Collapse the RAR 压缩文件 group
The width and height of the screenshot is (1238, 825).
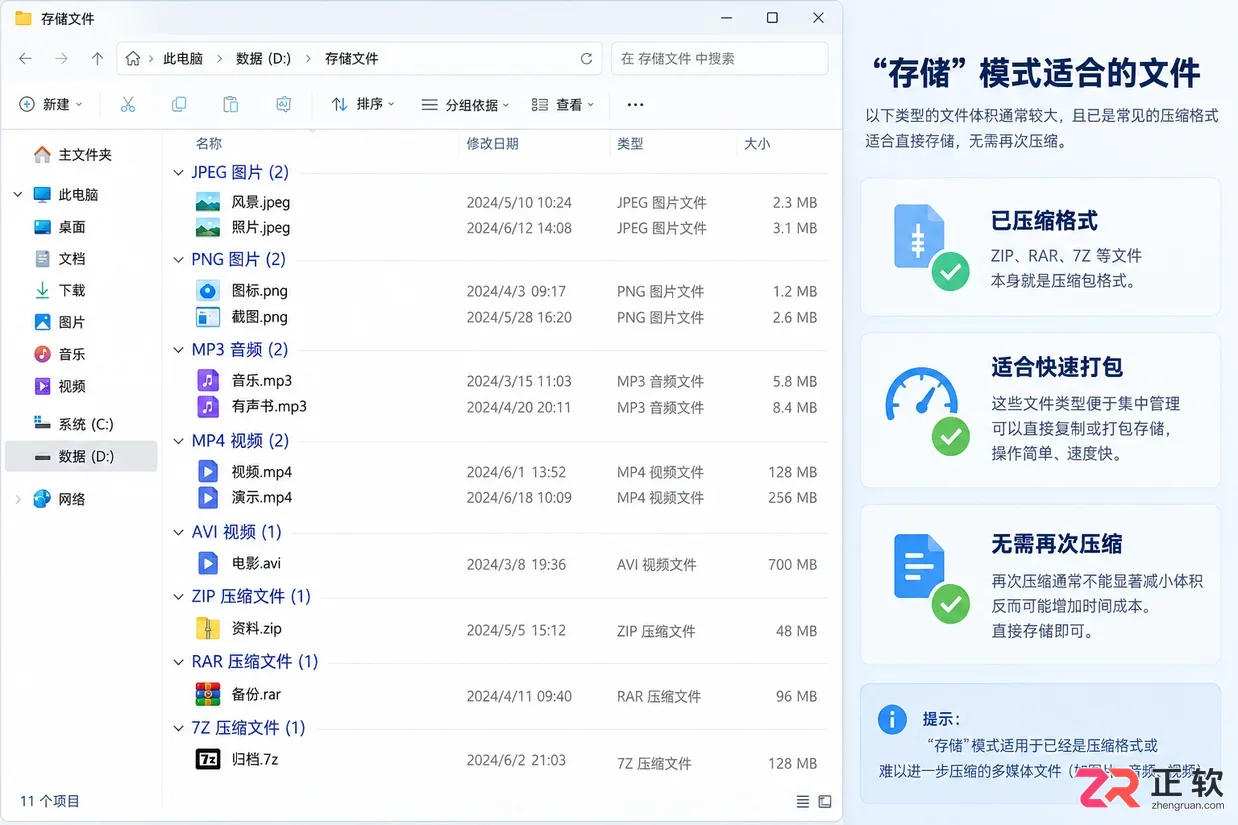(x=179, y=662)
